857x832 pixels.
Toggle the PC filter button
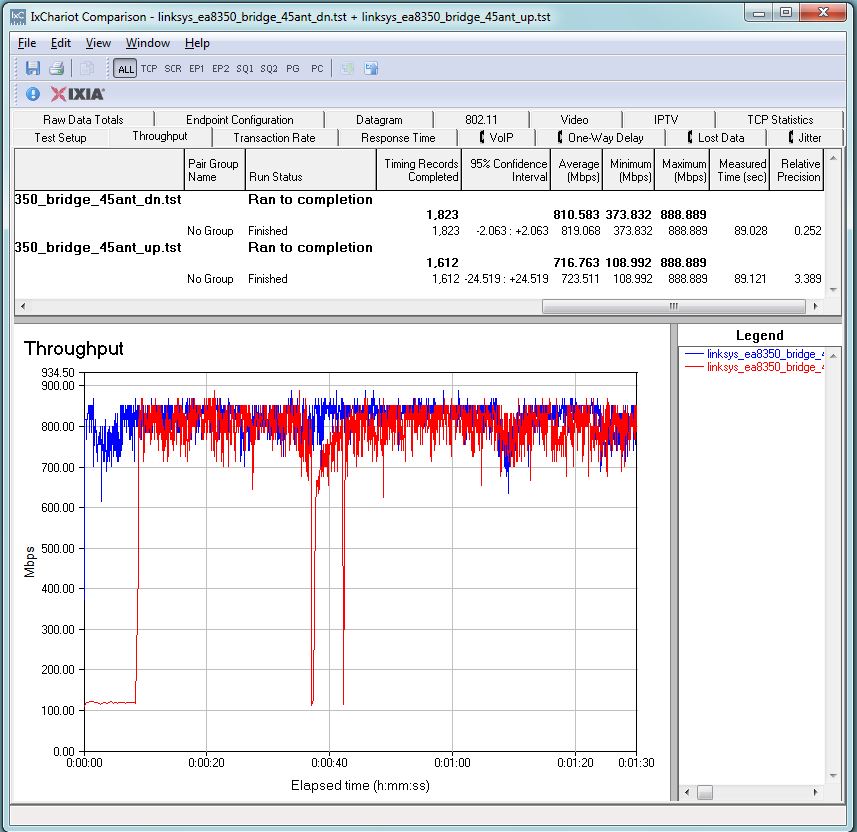point(317,69)
